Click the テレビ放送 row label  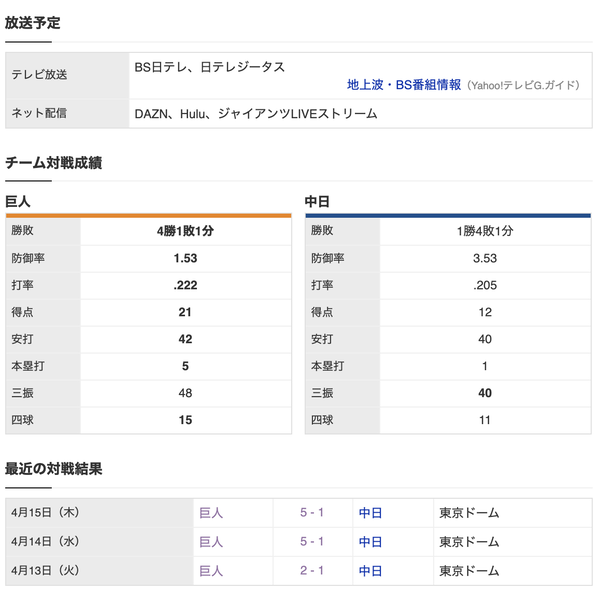[39, 75]
